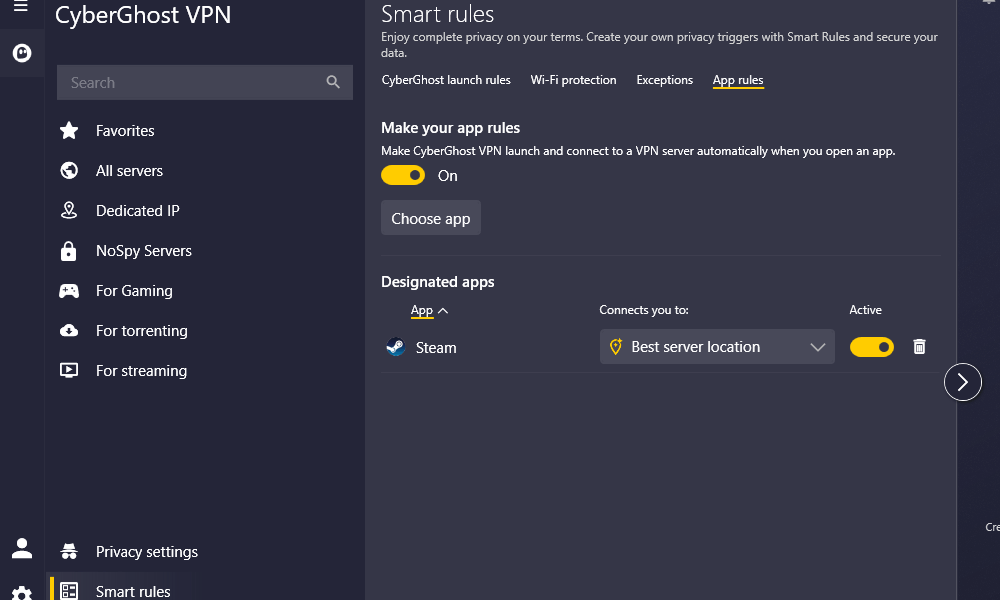Collapse the App column sort chevron

(x=441, y=310)
